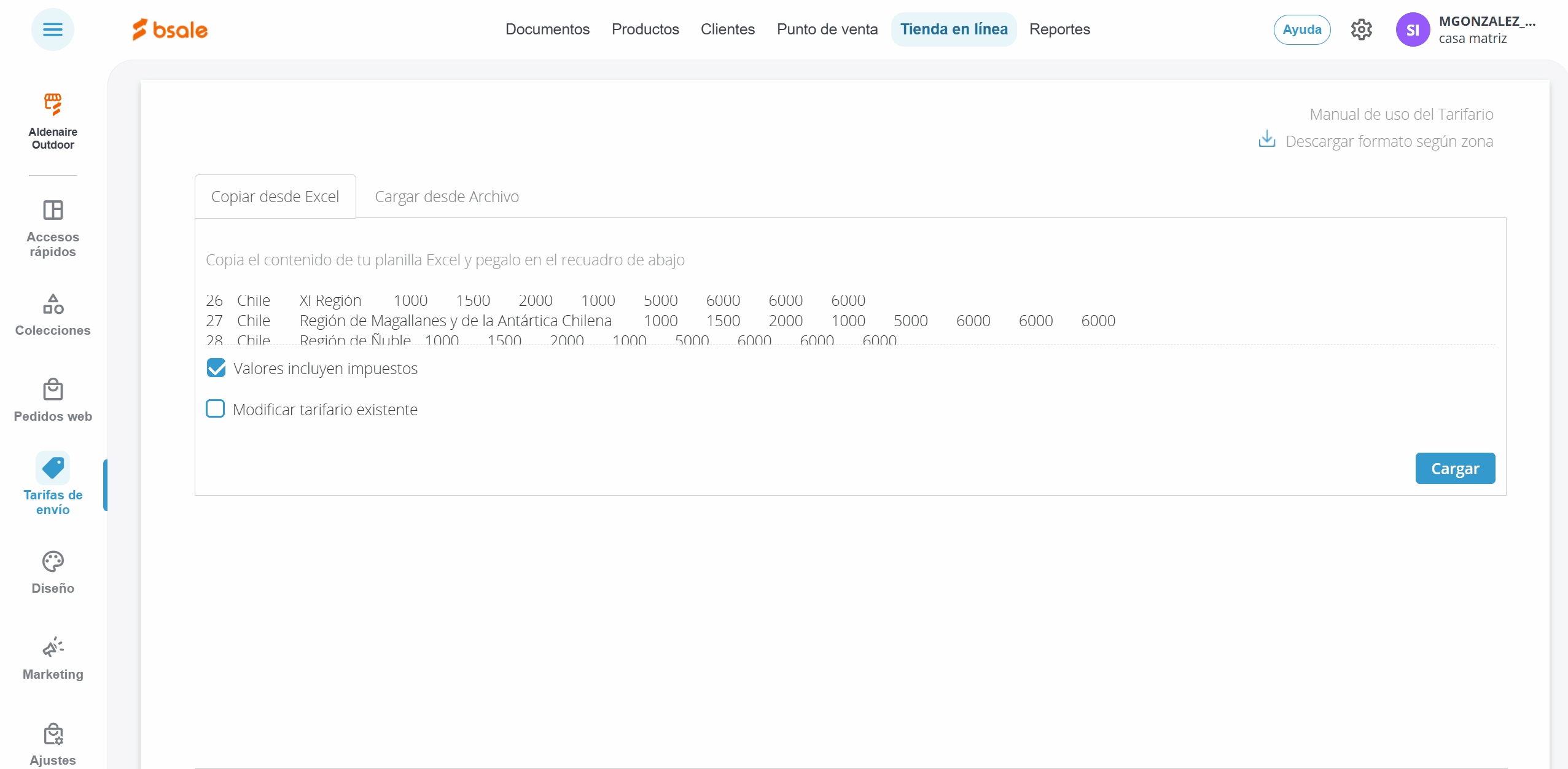Open the hamburger menu icon
The image size is (1568, 769).
pyautogui.click(x=53, y=29)
